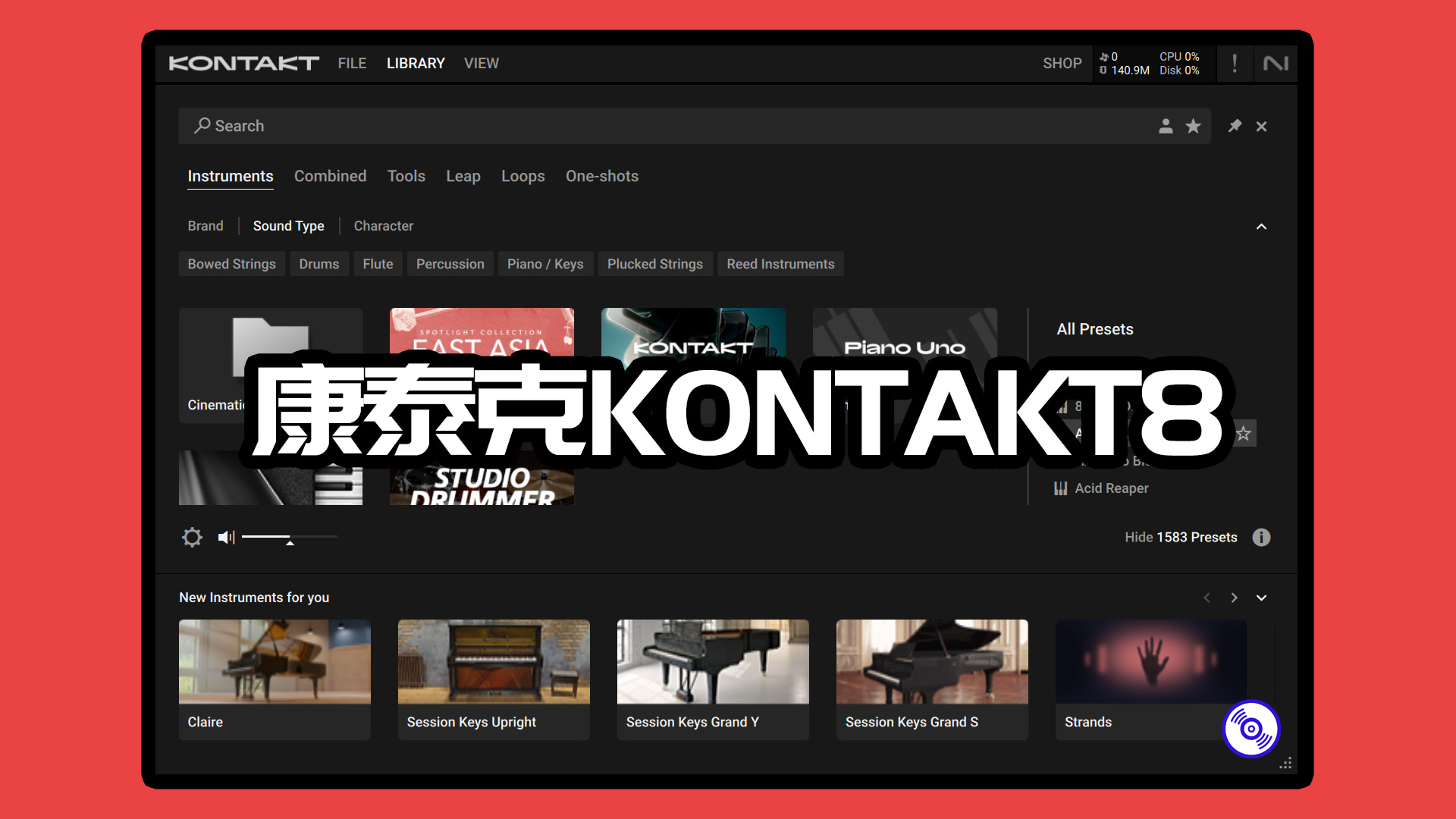
Task: Toggle the Plucked Strings tag
Action: pos(654,264)
